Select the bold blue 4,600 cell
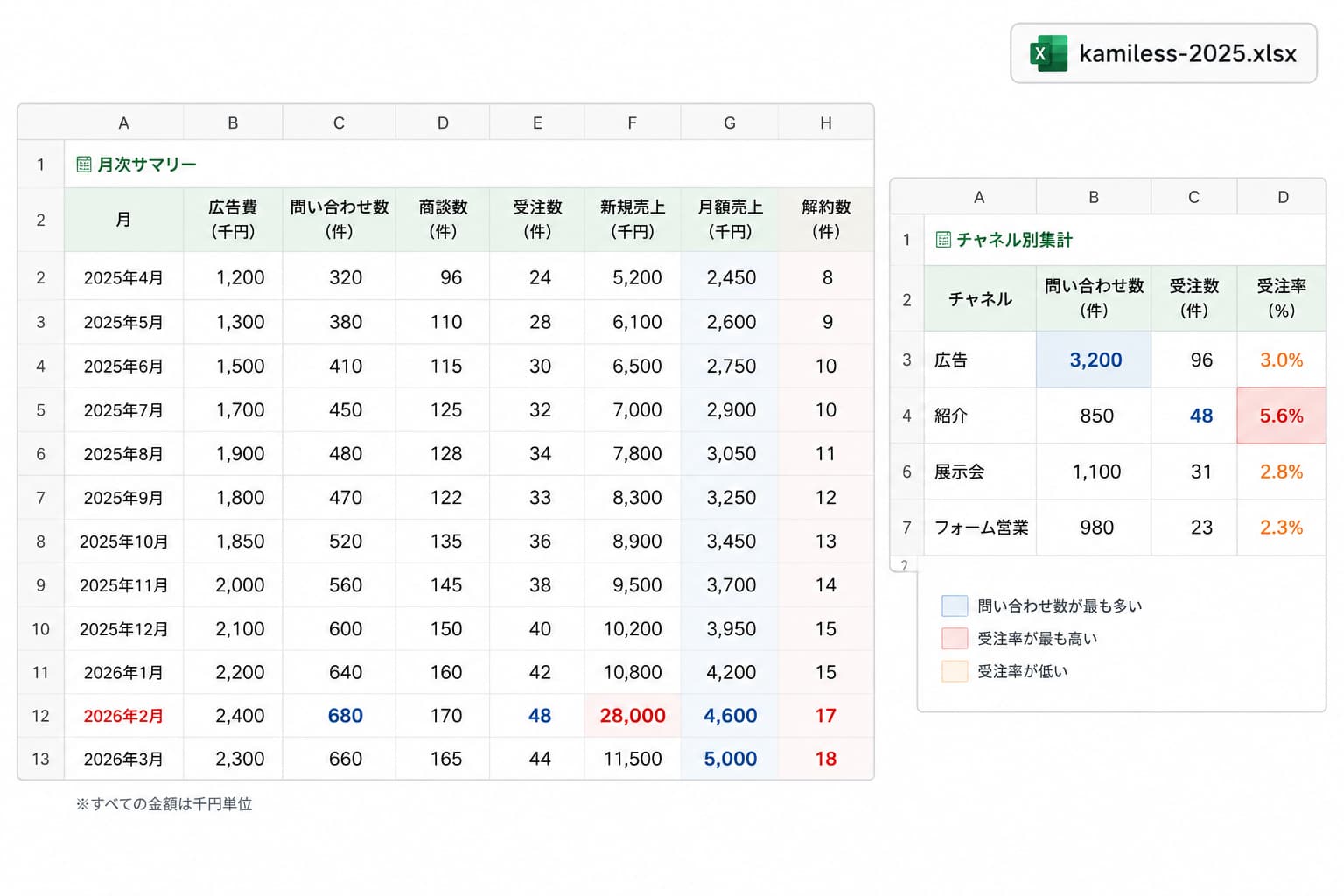The height and width of the screenshot is (896, 1344). click(x=730, y=716)
